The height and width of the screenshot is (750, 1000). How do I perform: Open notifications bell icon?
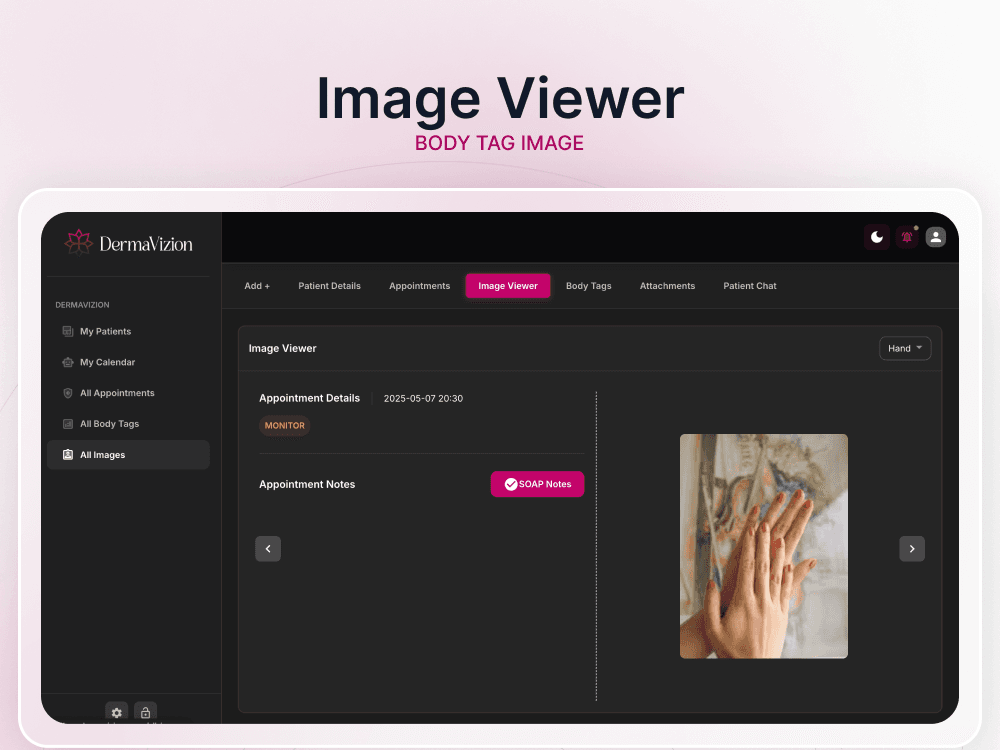pos(906,237)
